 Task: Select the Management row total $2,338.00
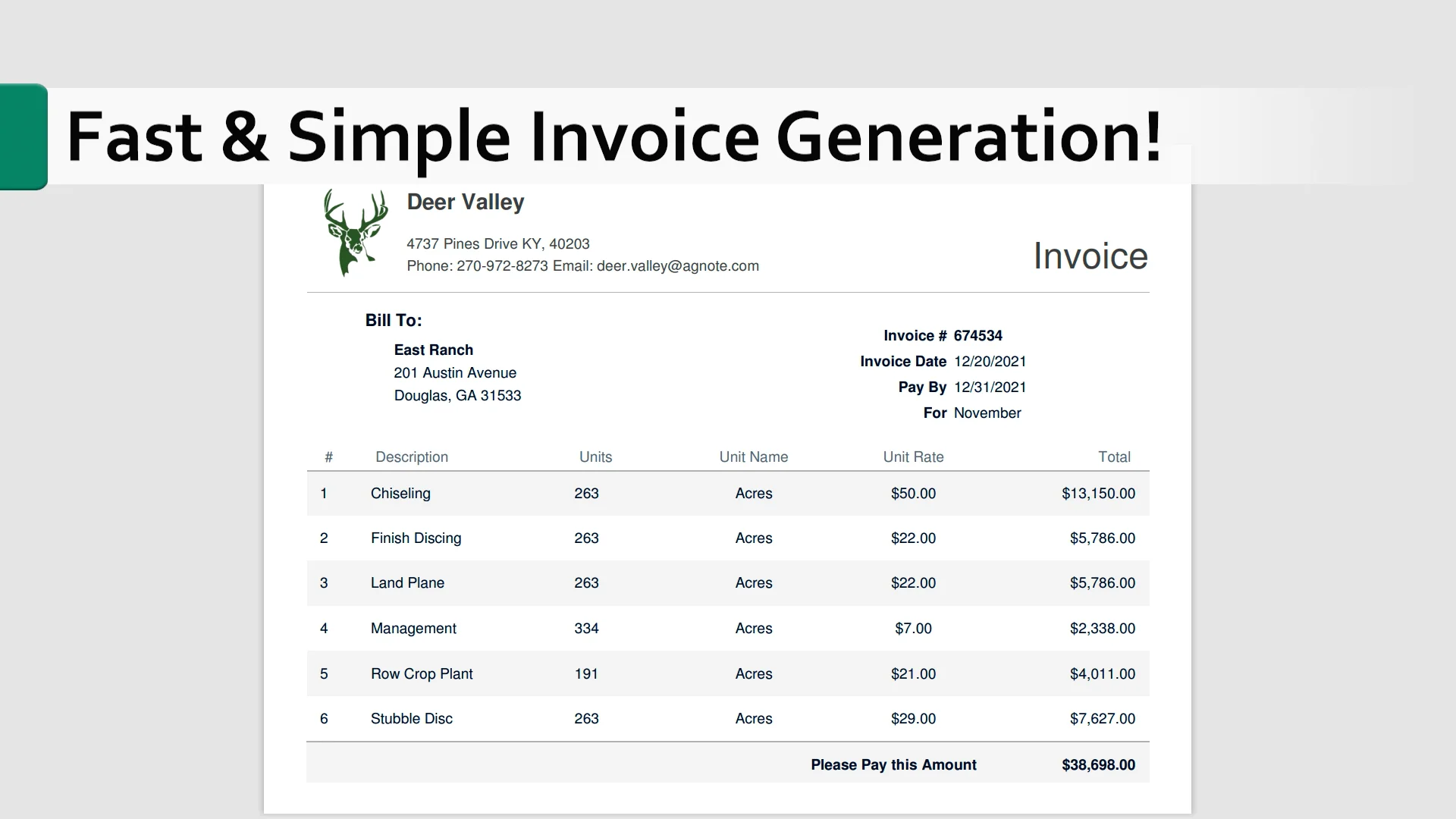pos(1102,628)
